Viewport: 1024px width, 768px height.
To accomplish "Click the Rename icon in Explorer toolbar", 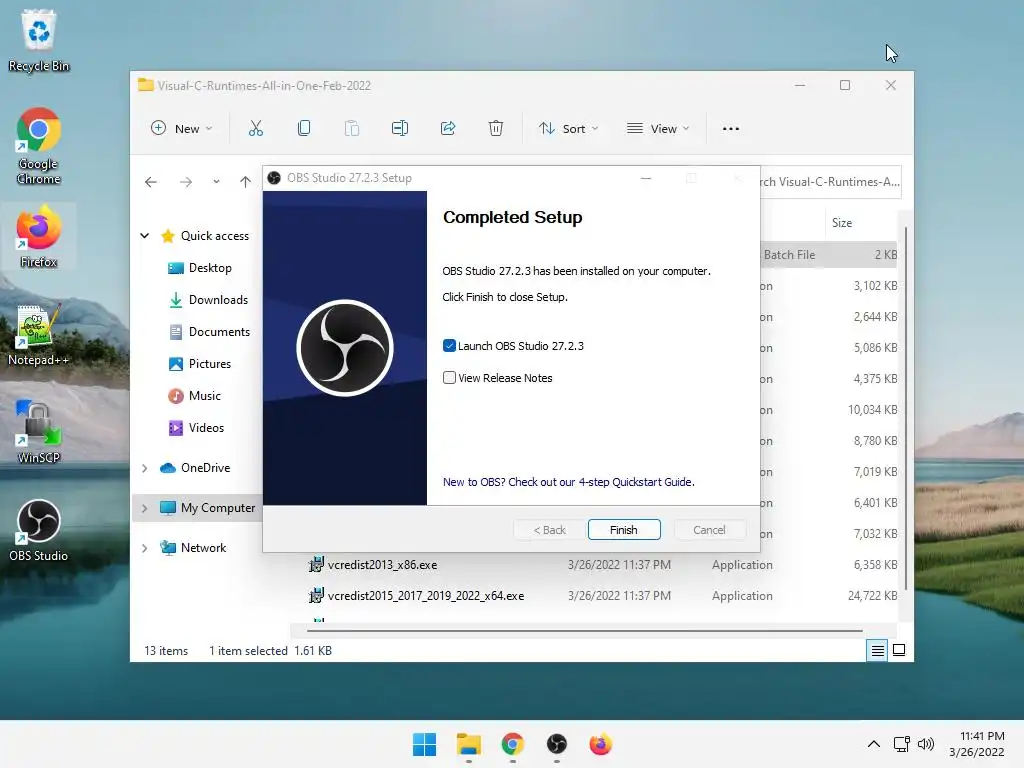I will point(400,129).
